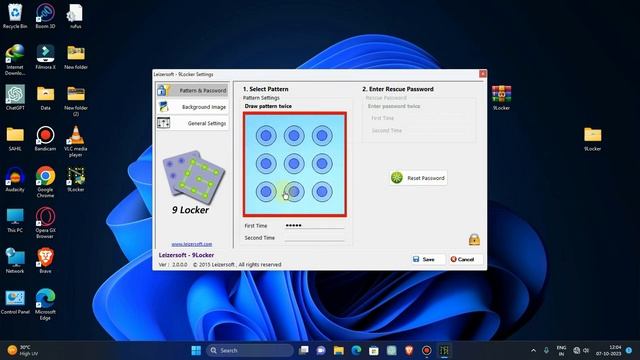Select the top-right pattern dot
Image resolution: width=640 pixels, height=360 pixels.
pos(322,136)
